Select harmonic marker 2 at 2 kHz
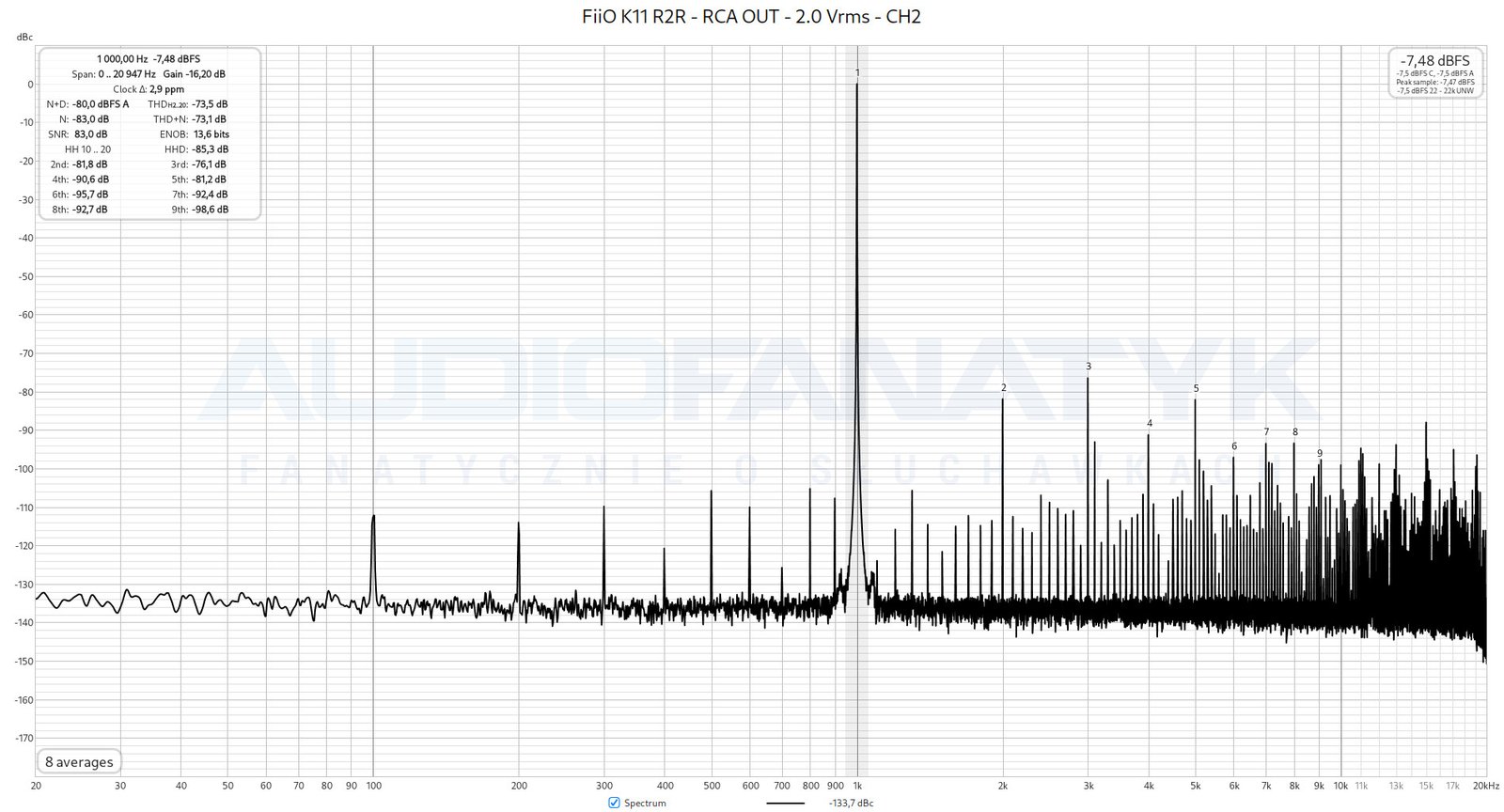Viewport: 1504px width, 812px height. (x=1003, y=387)
